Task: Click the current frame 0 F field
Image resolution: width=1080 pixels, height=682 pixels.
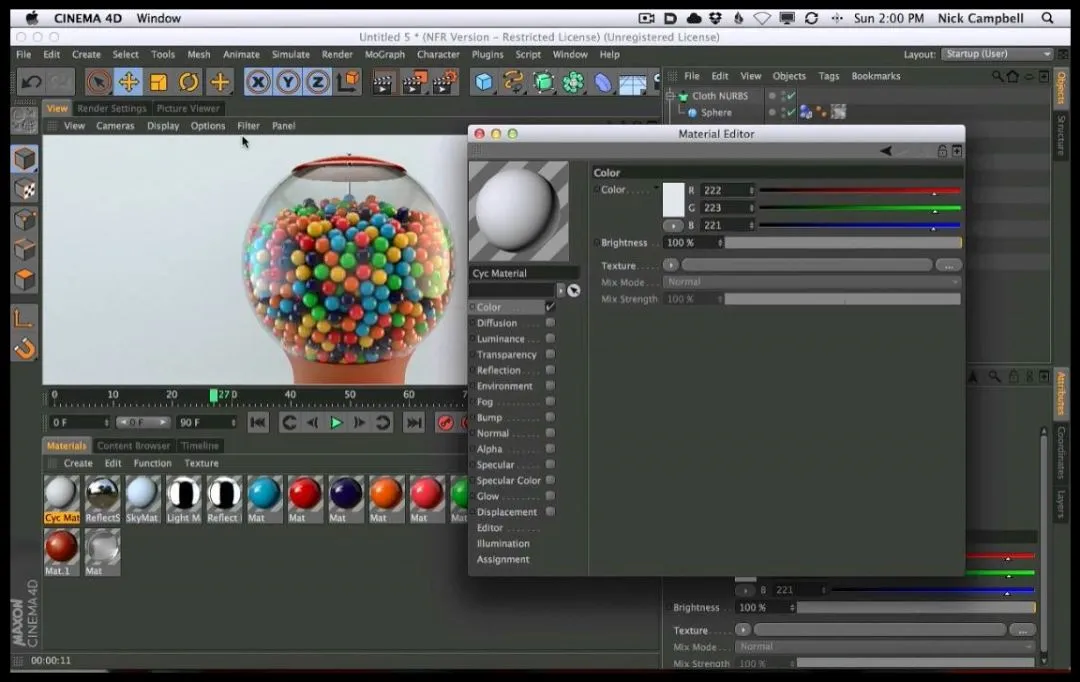Action: click(80, 422)
